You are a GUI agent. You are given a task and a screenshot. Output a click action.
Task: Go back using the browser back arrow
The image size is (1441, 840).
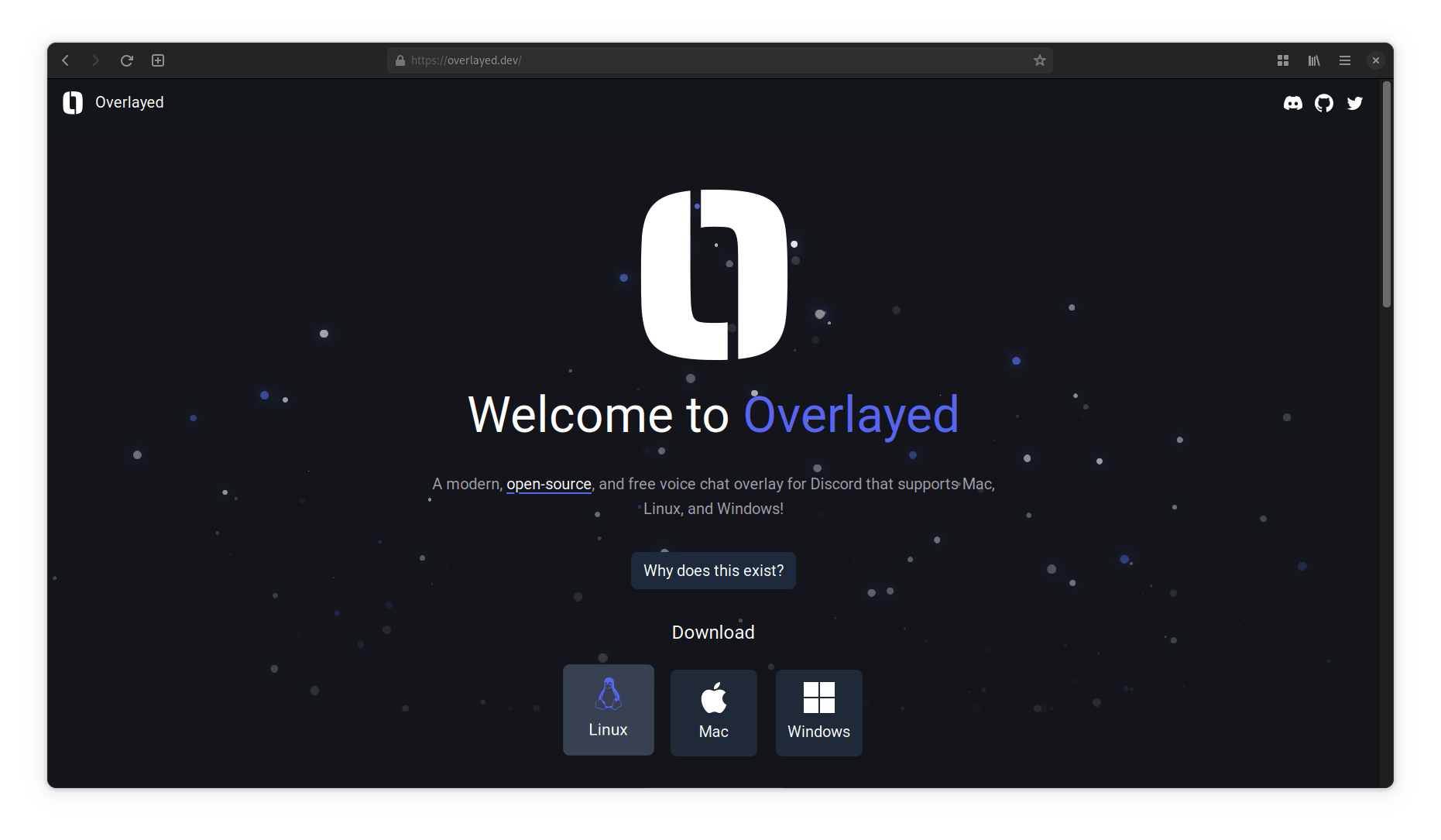(66, 60)
